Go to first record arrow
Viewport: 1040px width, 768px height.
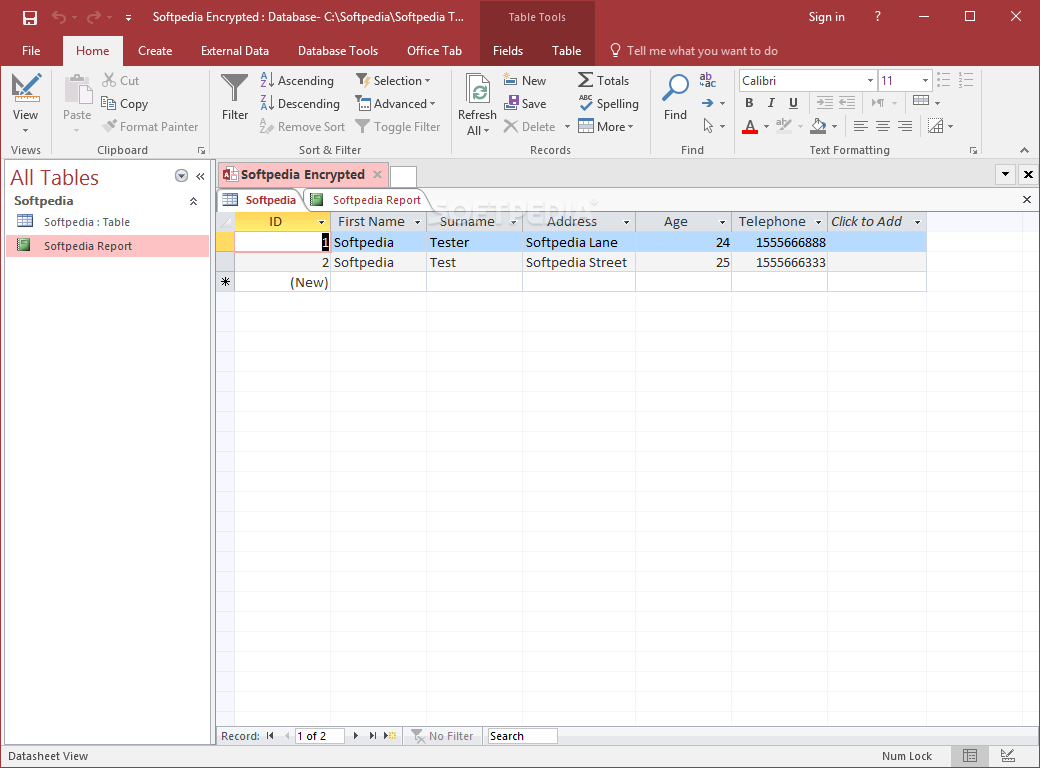270,736
